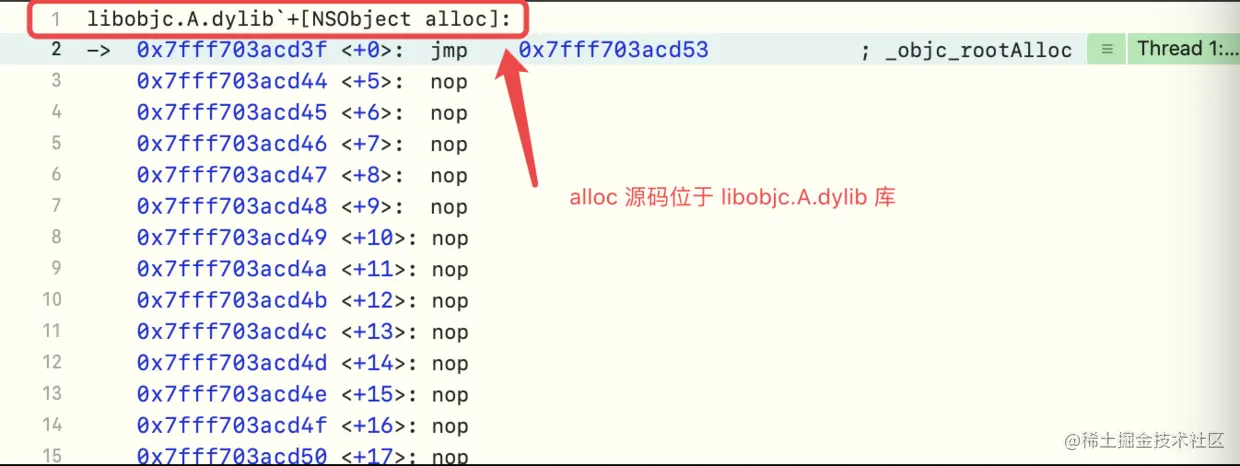Click line number 14 in gutter
The height and width of the screenshot is (466, 1240).
[53, 425]
